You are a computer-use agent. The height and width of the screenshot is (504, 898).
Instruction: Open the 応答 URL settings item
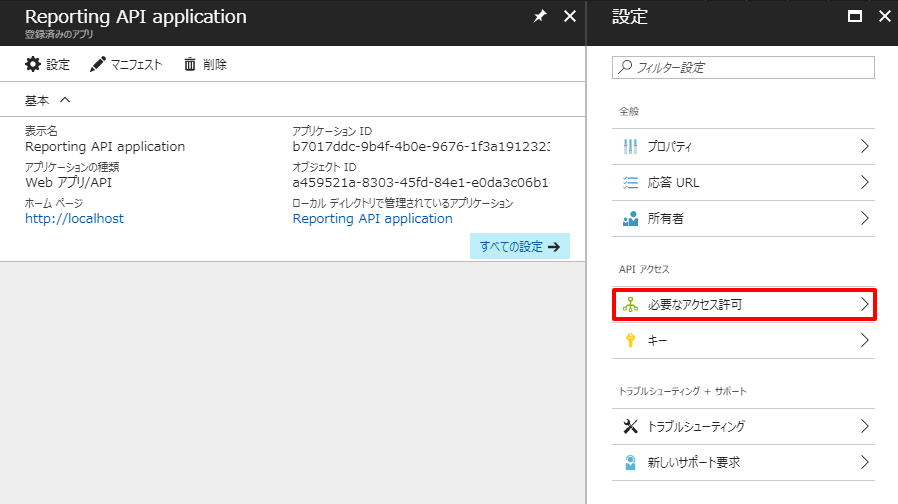point(743,183)
